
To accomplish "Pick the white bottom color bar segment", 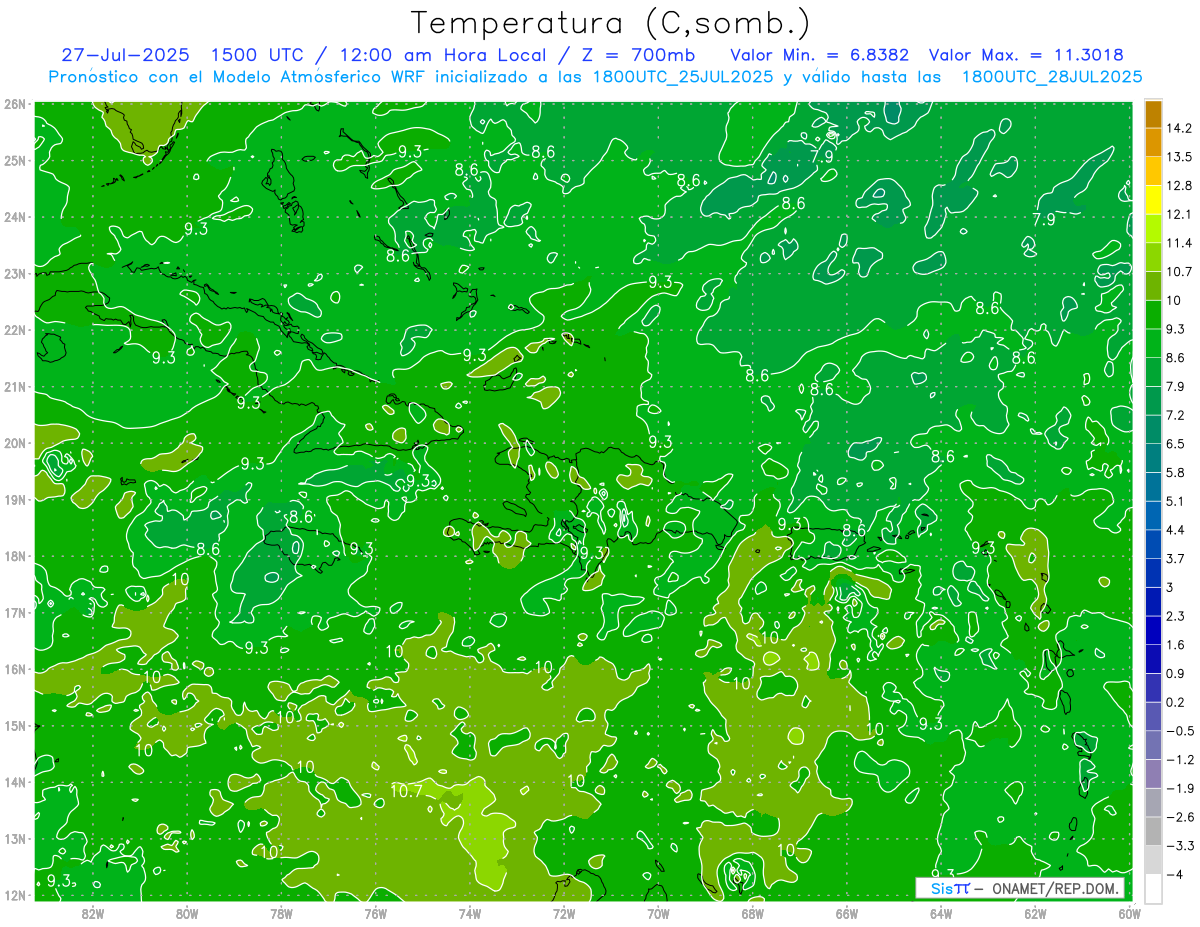I will pos(1153,889).
